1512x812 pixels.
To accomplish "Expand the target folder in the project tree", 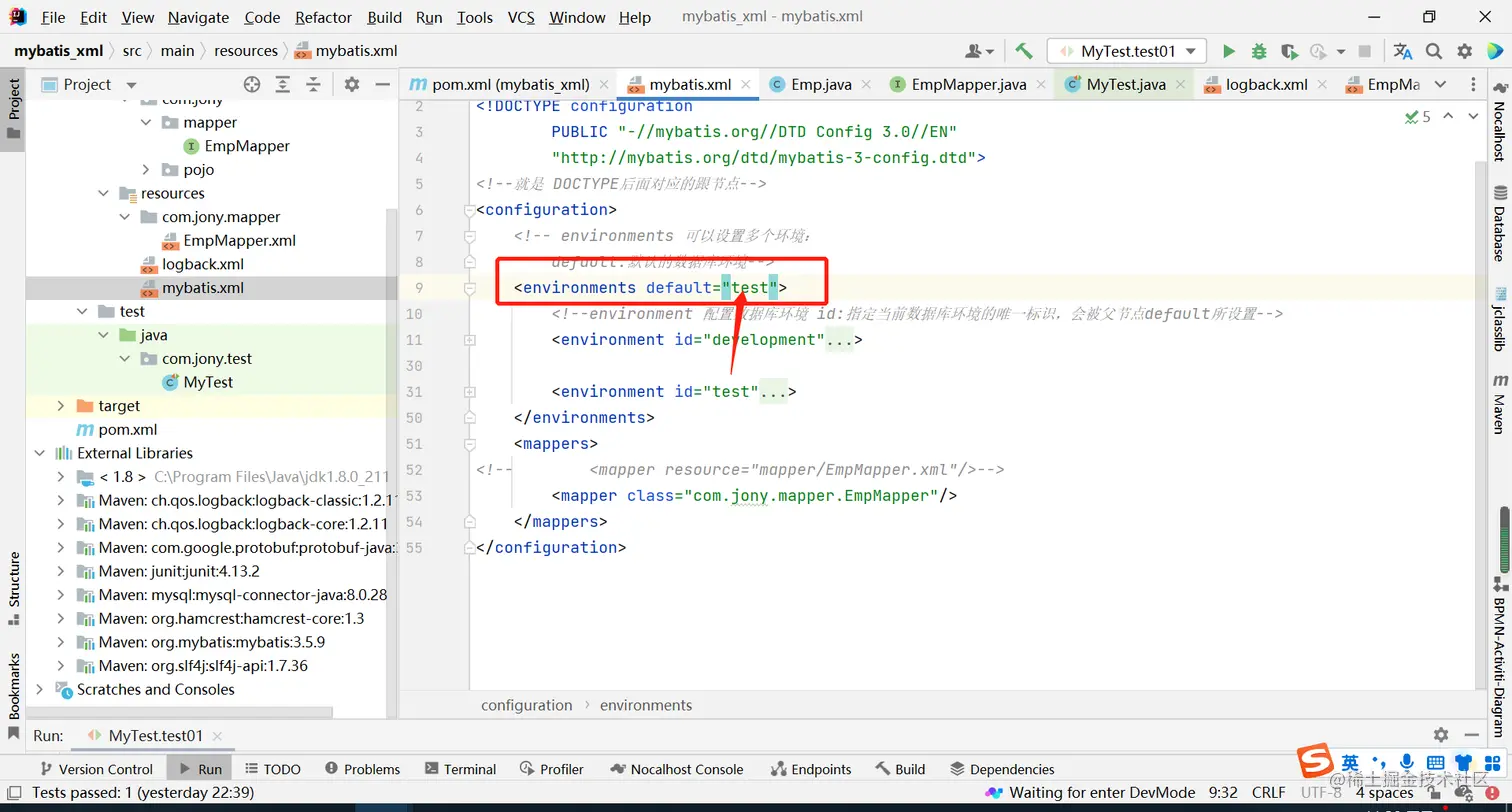I will (x=60, y=406).
